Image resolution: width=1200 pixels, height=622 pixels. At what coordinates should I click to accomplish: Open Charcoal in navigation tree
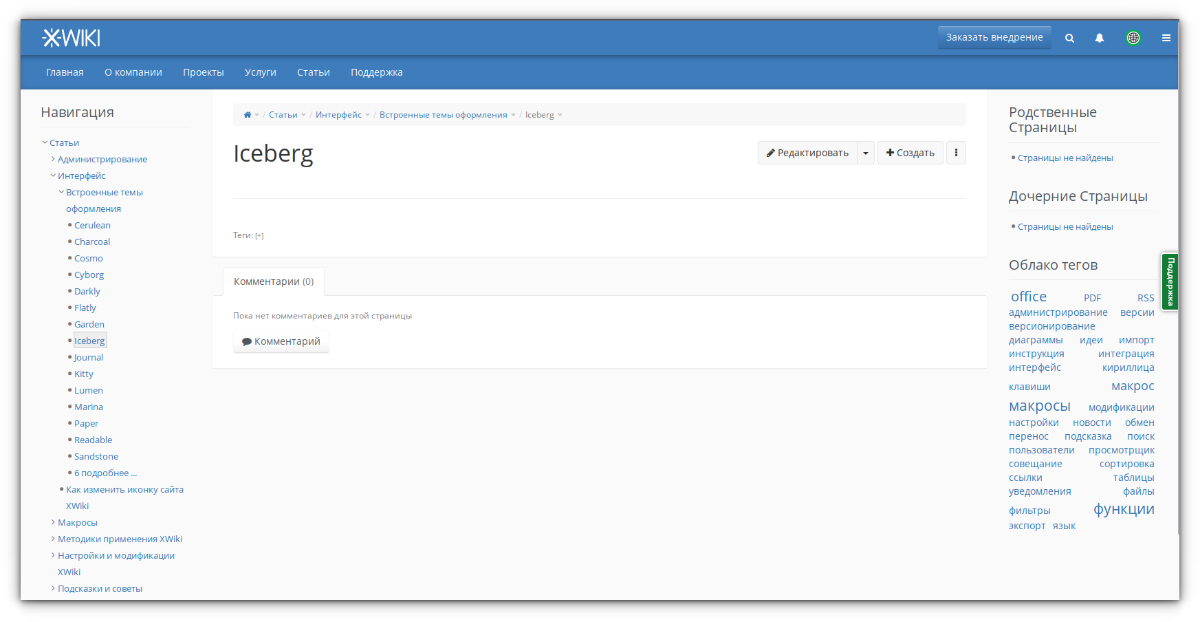[x=92, y=242]
